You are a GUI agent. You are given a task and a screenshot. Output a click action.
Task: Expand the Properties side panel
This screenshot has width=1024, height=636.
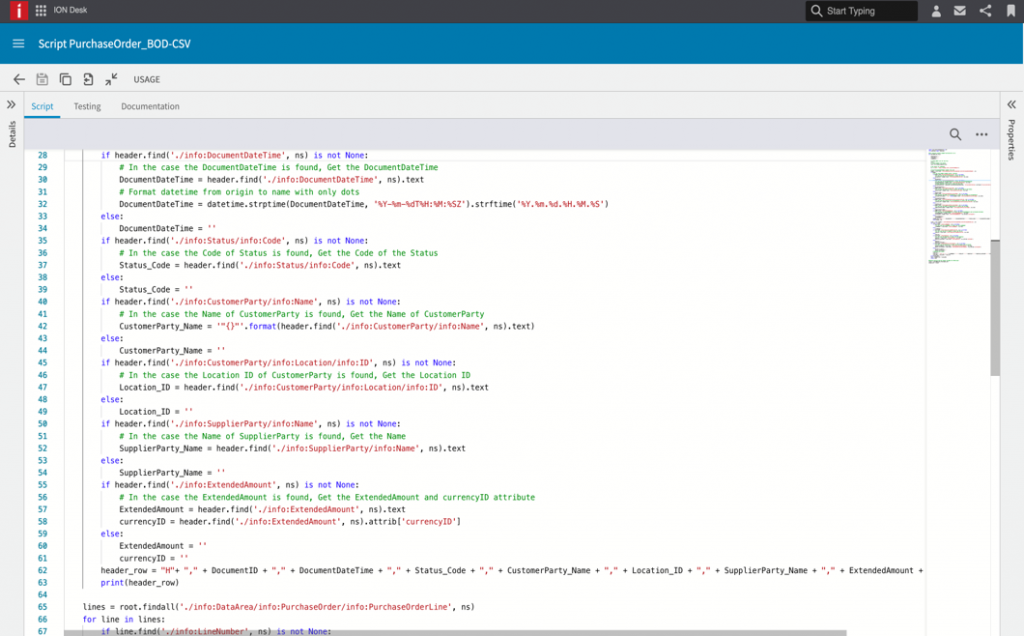1011,104
